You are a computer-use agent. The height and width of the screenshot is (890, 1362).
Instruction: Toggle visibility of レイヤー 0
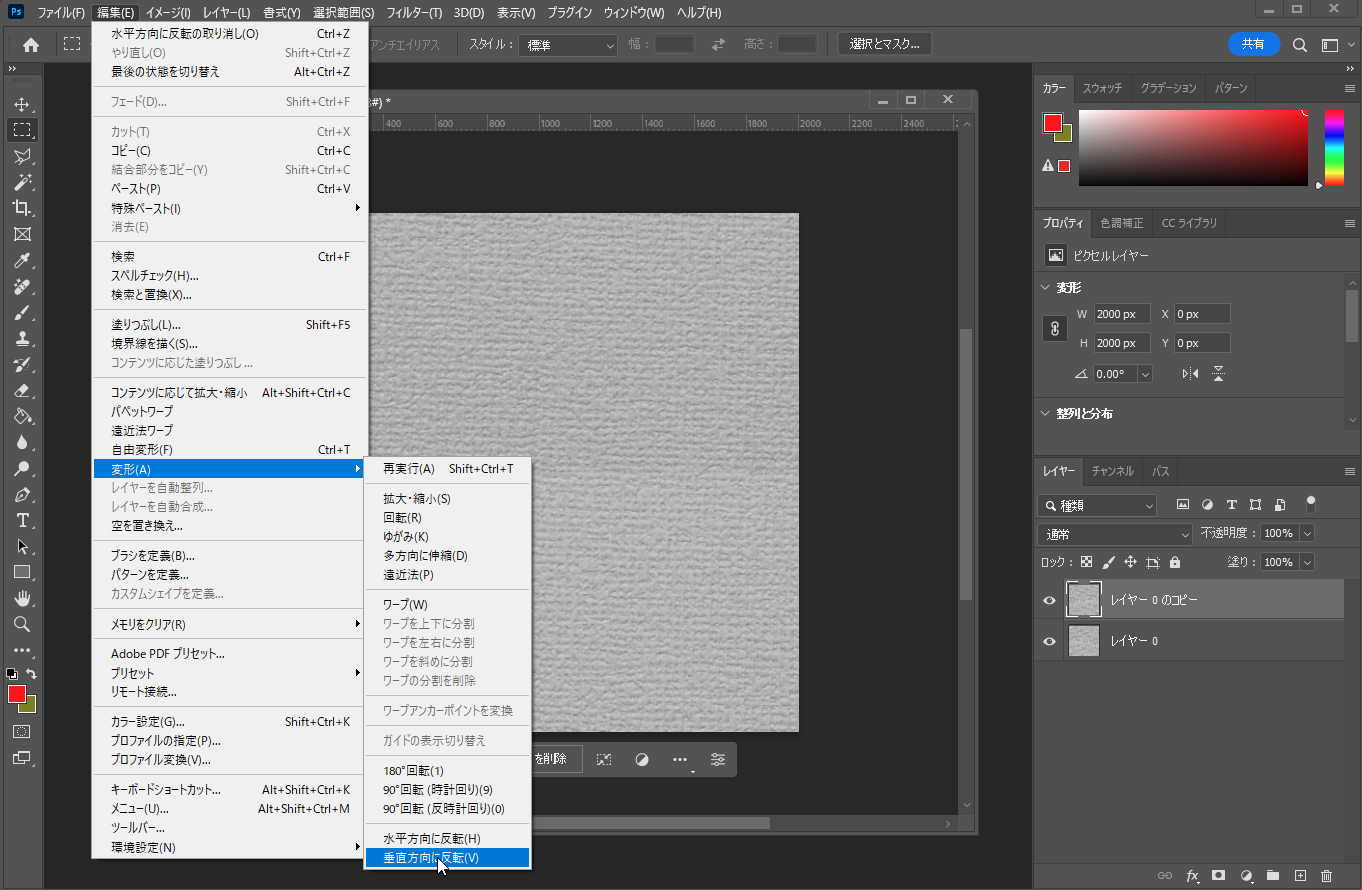[1049, 641]
